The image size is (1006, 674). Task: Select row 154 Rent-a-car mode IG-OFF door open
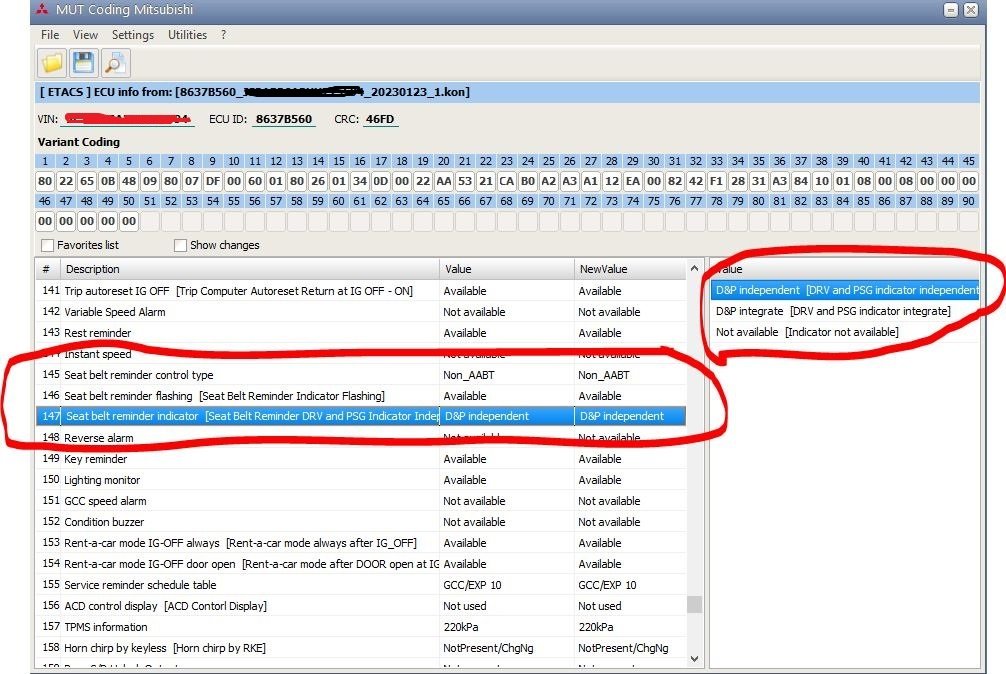tap(361, 564)
